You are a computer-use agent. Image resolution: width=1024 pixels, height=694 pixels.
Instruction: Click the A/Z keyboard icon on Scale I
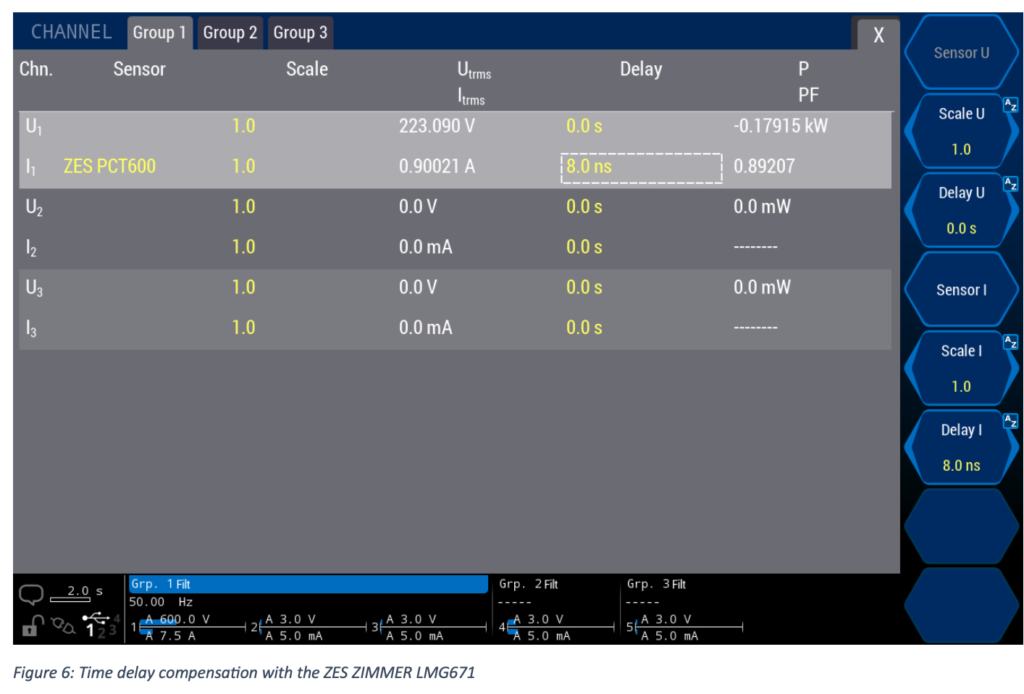(x=1010, y=342)
